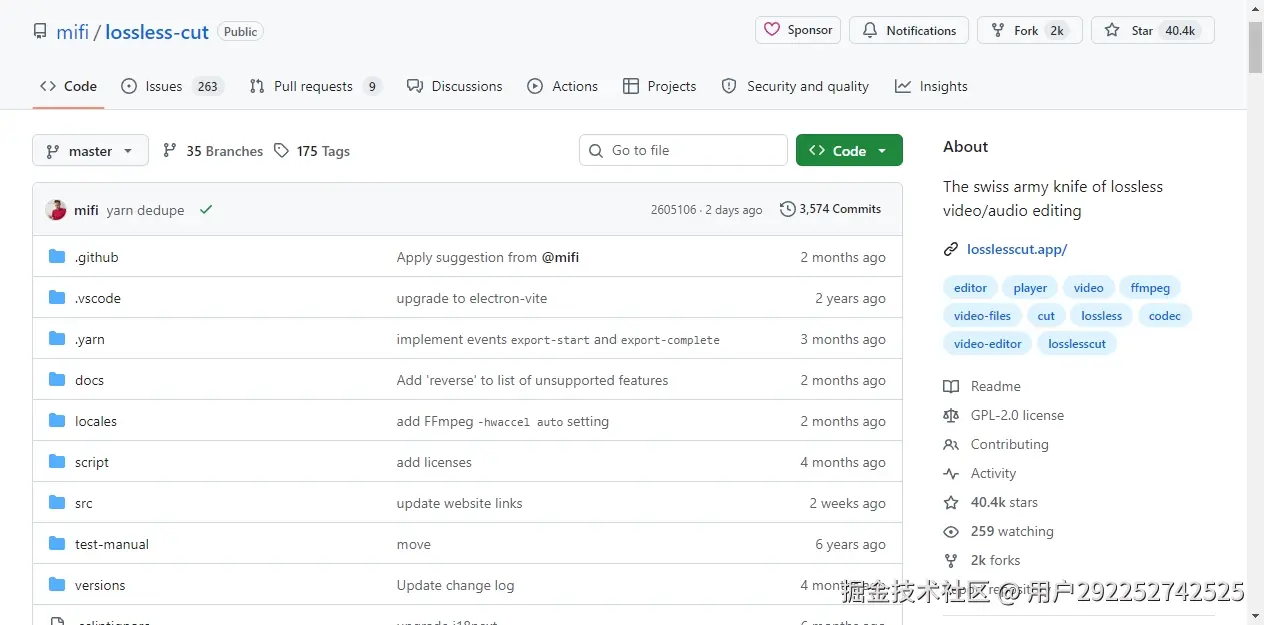
Task: Select the video-files topic tag
Action: 982,316
